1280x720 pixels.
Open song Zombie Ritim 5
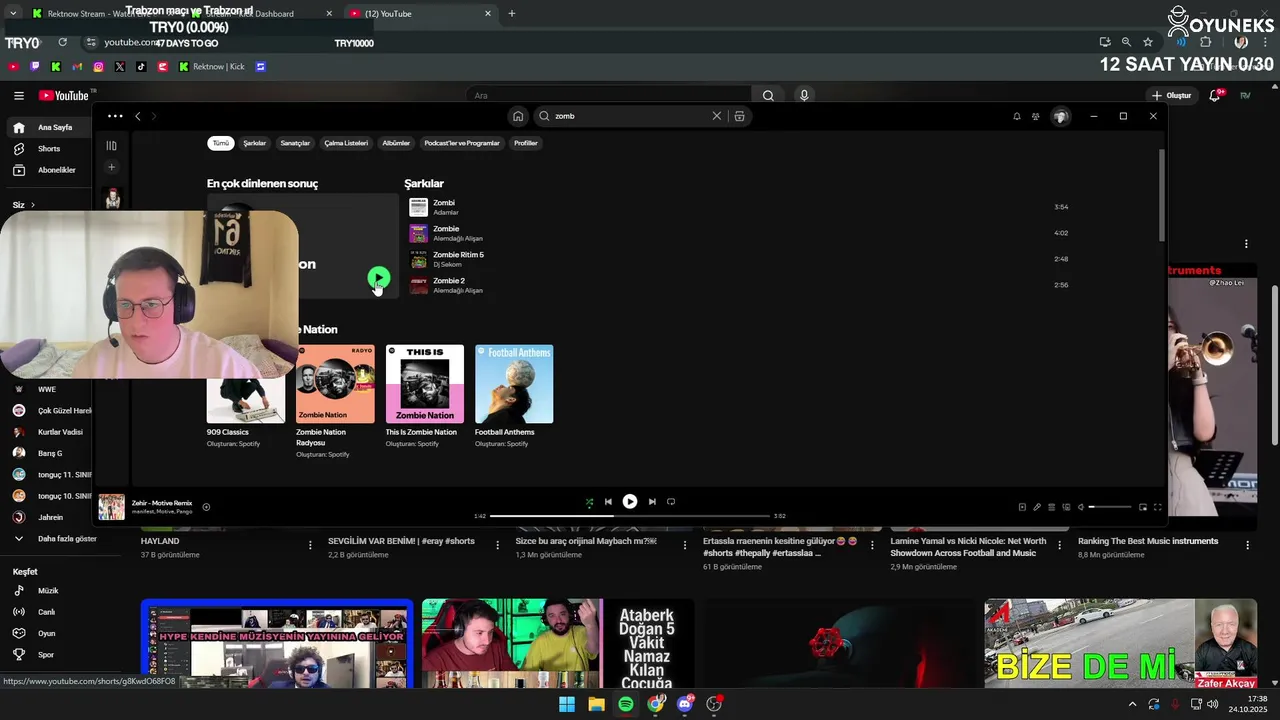point(738,259)
